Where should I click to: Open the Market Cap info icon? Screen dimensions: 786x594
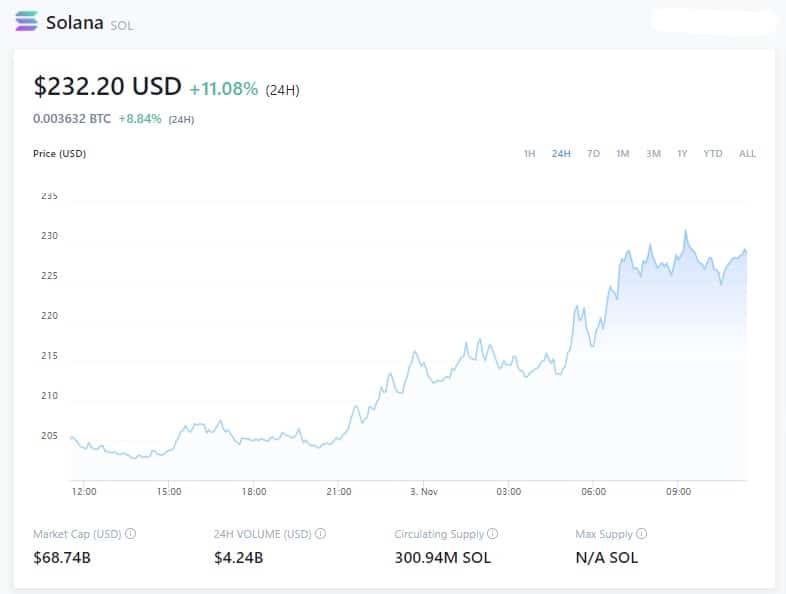130,533
